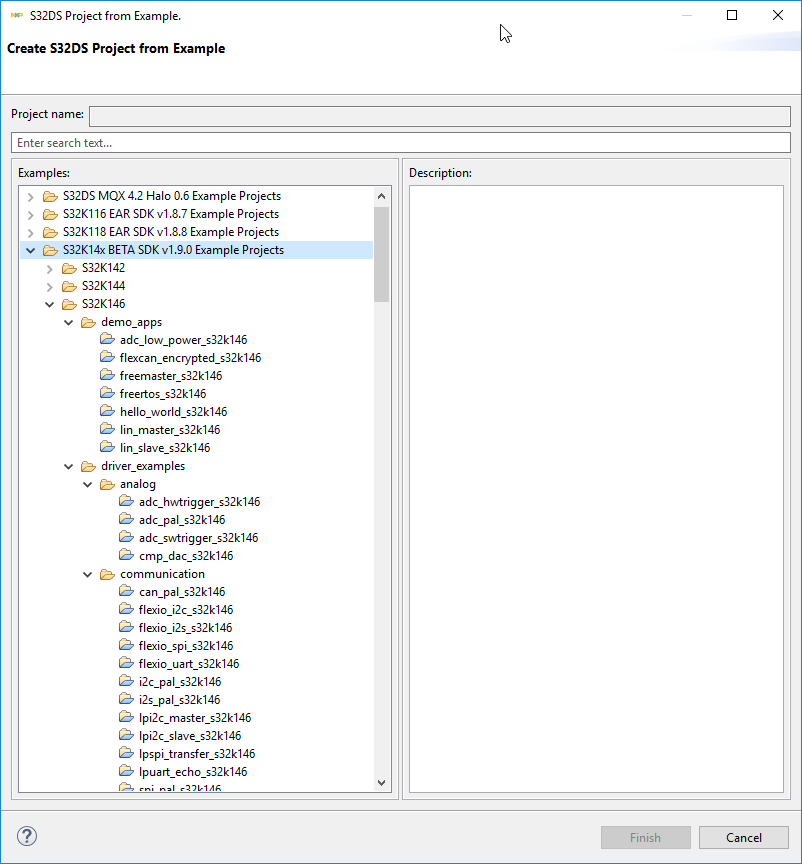This screenshot has height=864, width=802.
Task: Click the examples list scroll down arrow
Action: (381, 782)
